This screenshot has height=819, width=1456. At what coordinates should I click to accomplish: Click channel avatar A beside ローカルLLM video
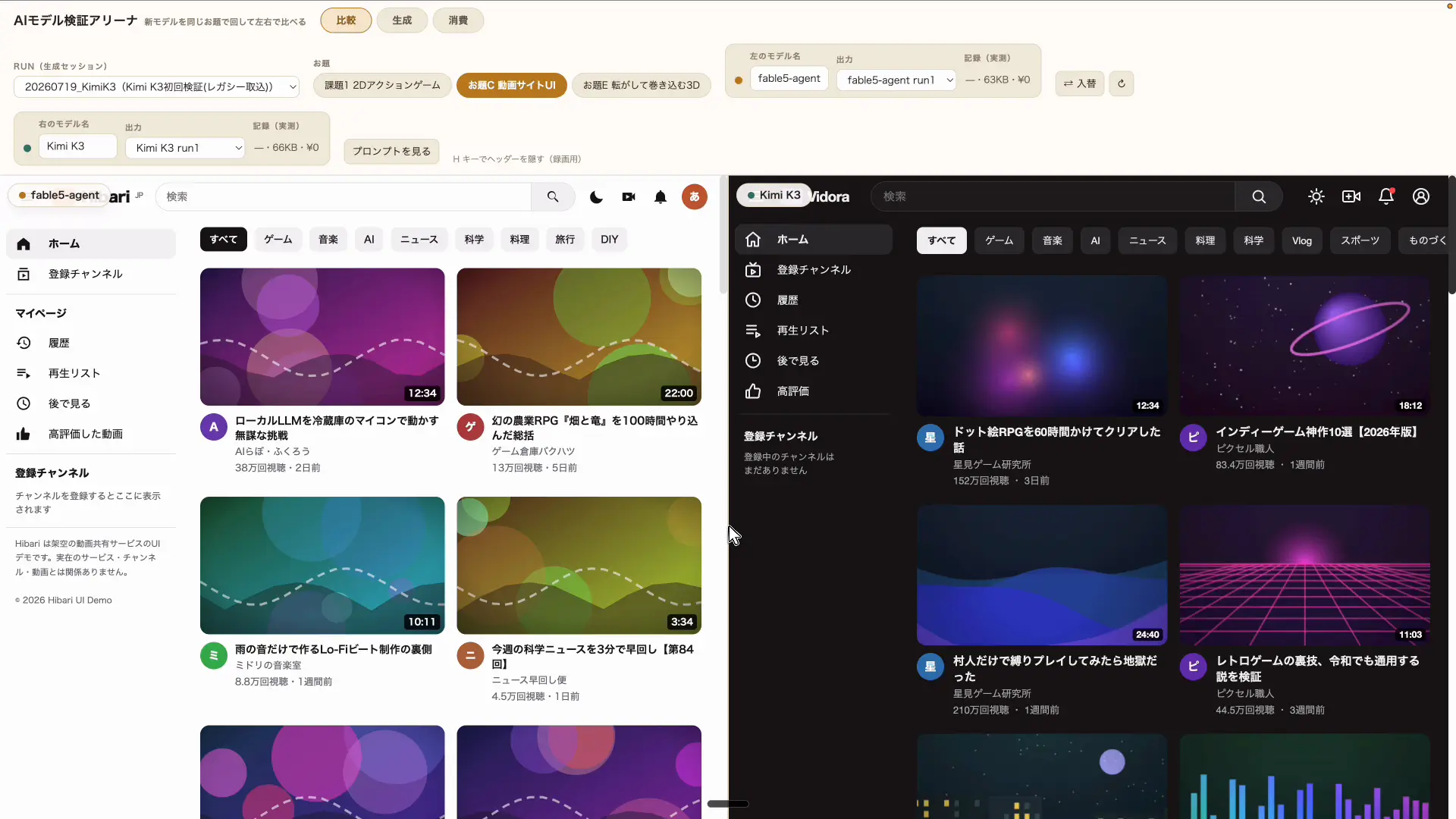[x=214, y=427]
